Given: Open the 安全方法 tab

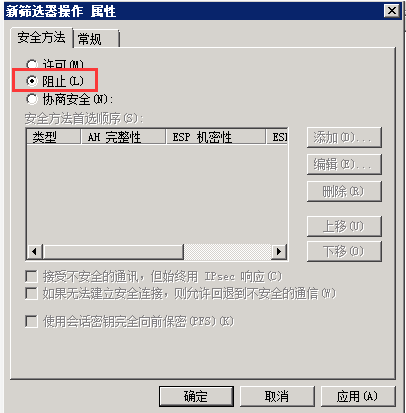Looking at the screenshot, I should tap(42, 37).
